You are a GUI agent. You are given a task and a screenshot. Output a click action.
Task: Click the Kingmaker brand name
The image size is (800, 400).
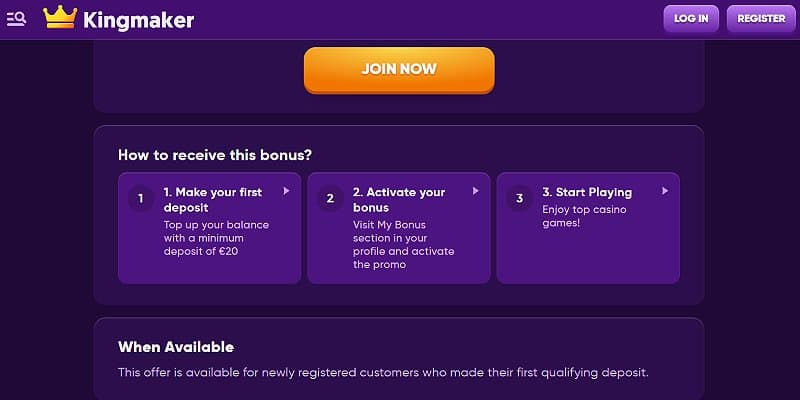(139, 20)
